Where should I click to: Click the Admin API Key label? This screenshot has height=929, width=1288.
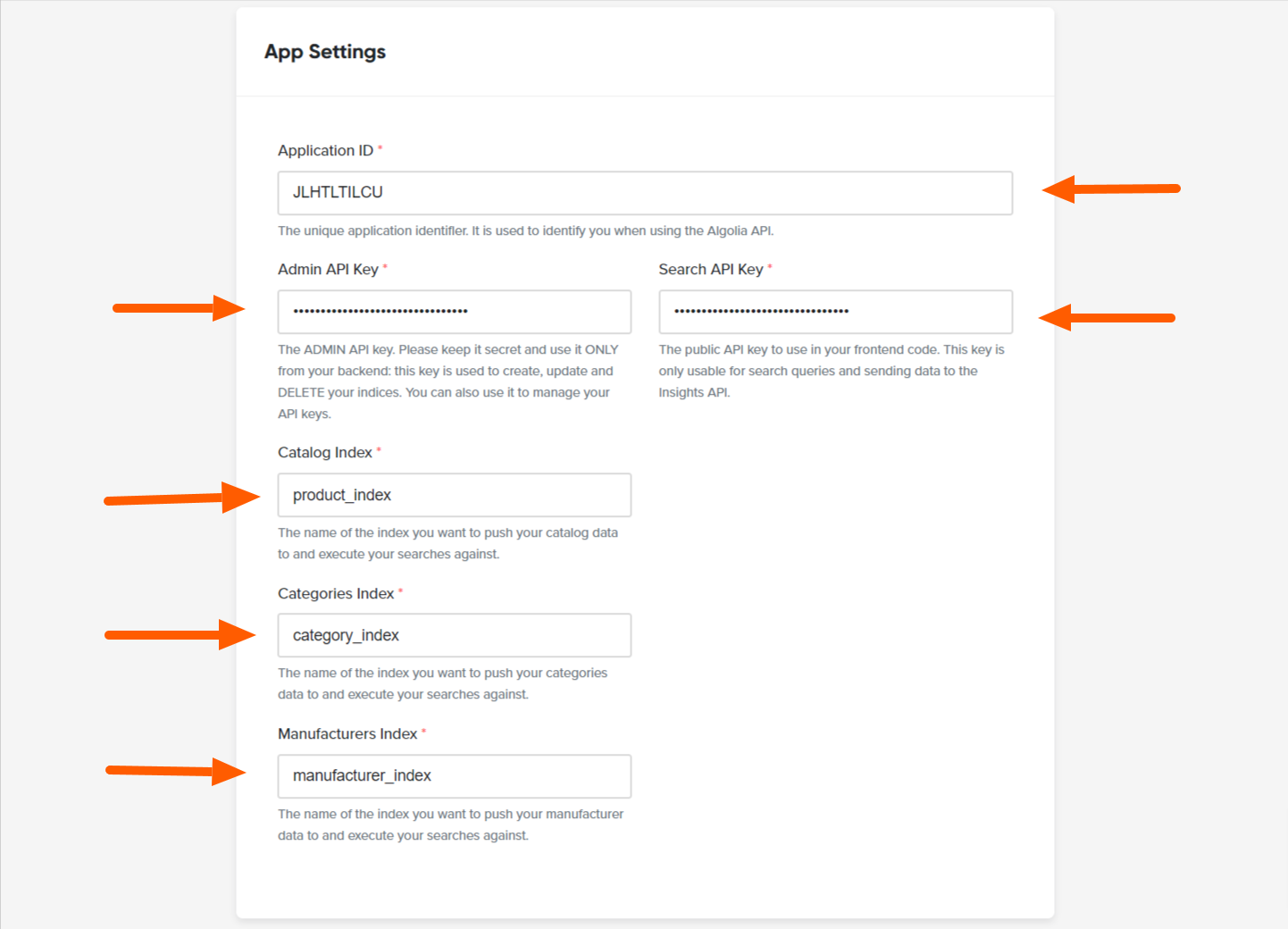click(x=328, y=269)
